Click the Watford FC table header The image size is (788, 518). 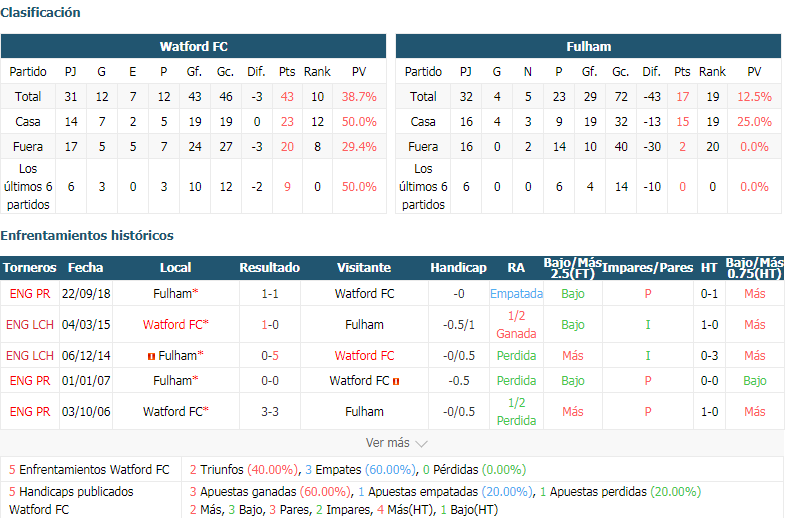pyautogui.click(x=193, y=46)
